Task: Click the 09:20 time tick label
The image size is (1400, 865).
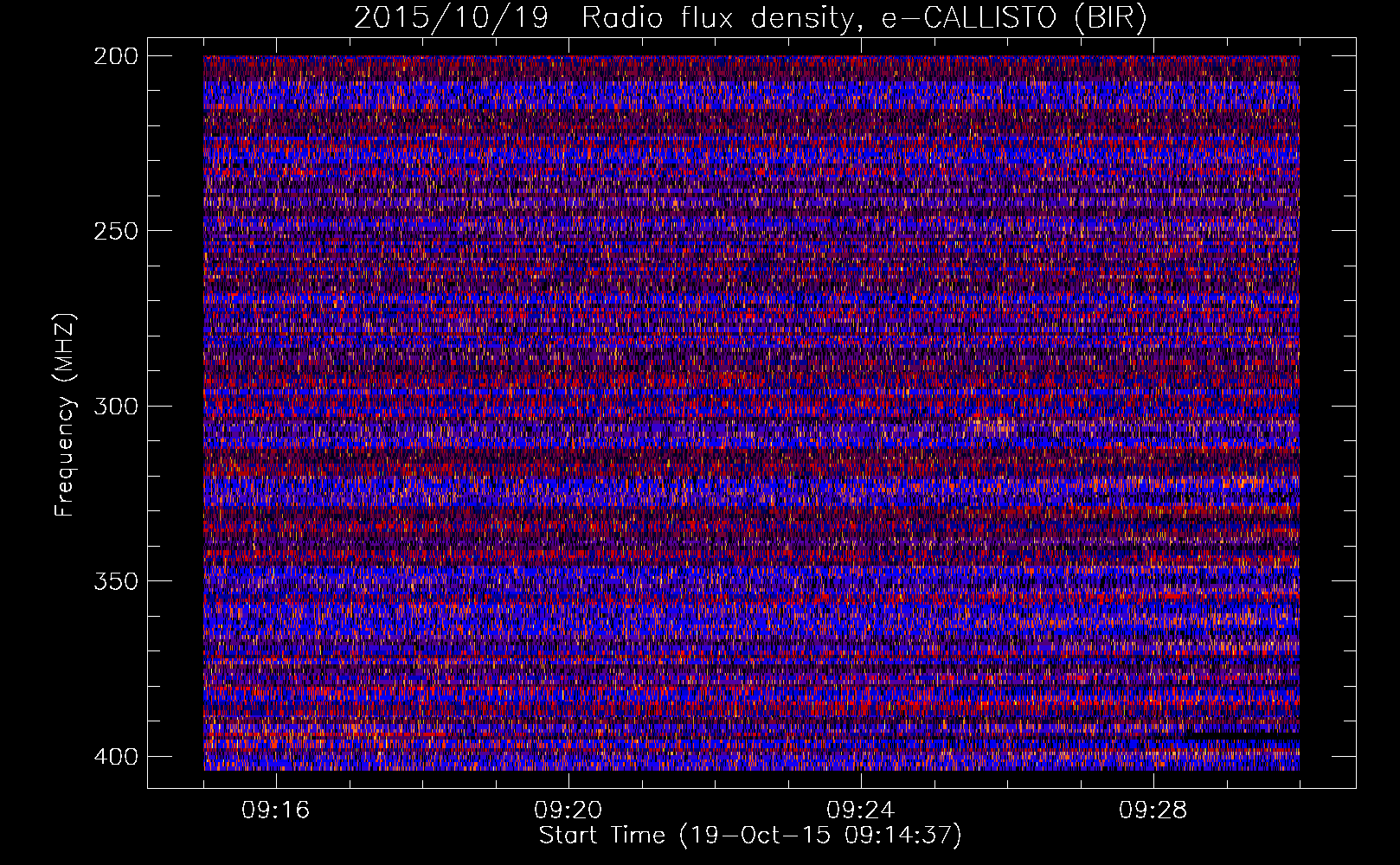Action: point(568,810)
